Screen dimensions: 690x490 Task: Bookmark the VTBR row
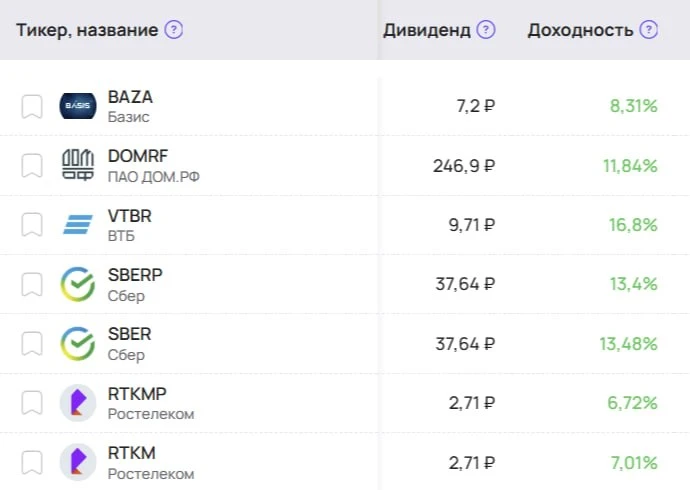32,225
